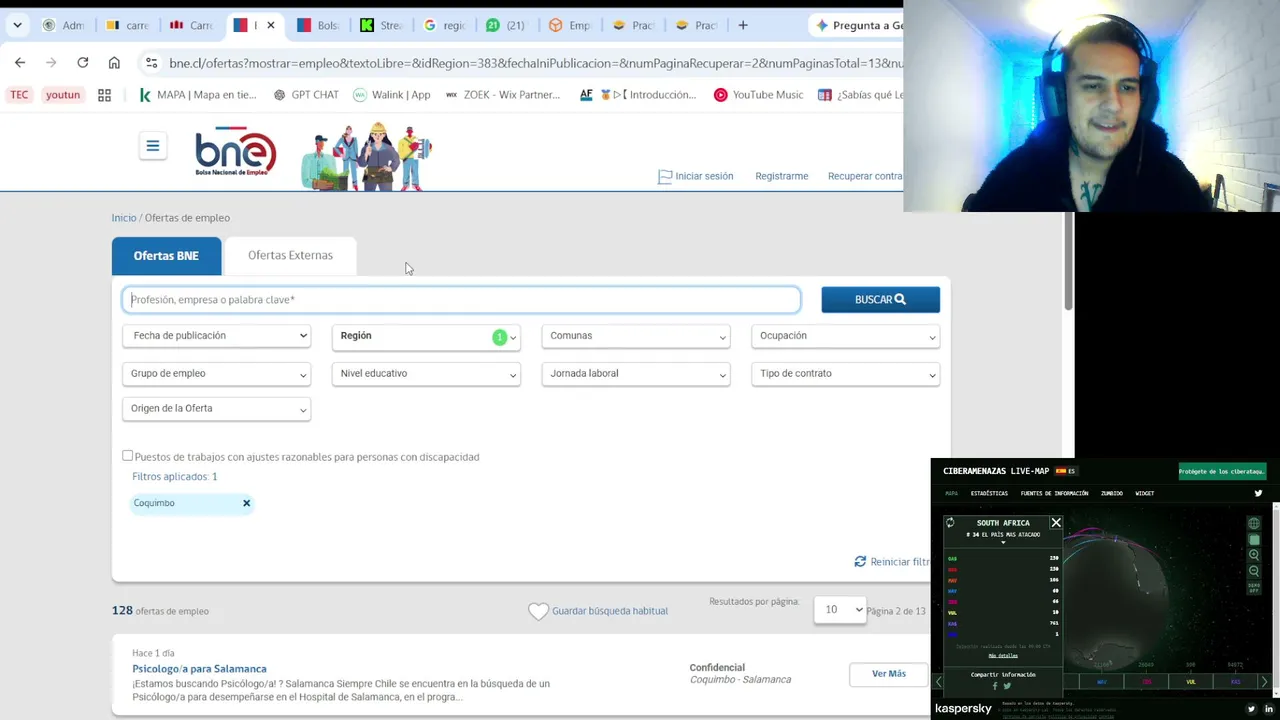This screenshot has height=720, width=1280.
Task: Toggle Demo mode on the Kaspersky map
Action: [x=1254, y=587]
